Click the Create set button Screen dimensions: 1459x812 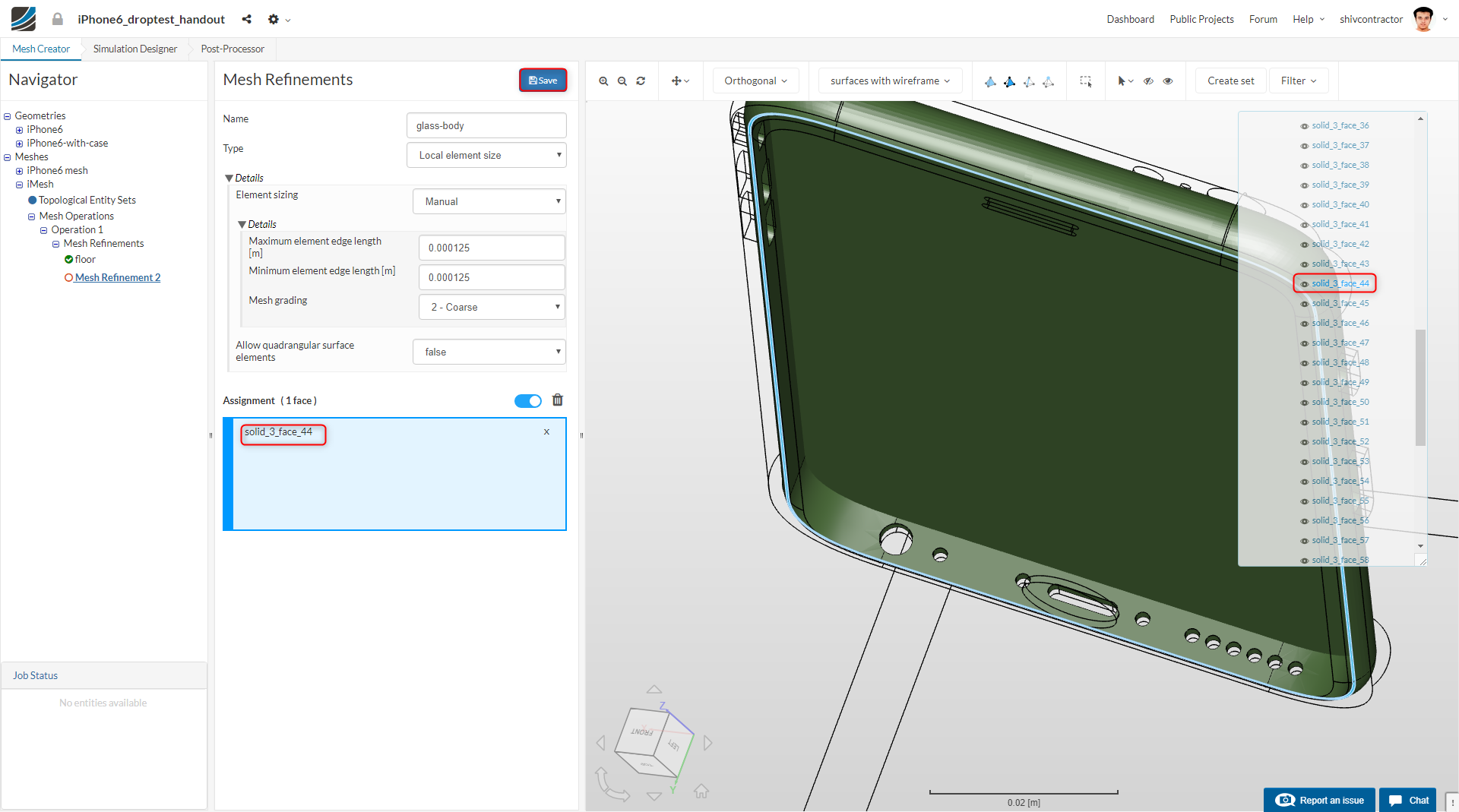pos(1230,81)
